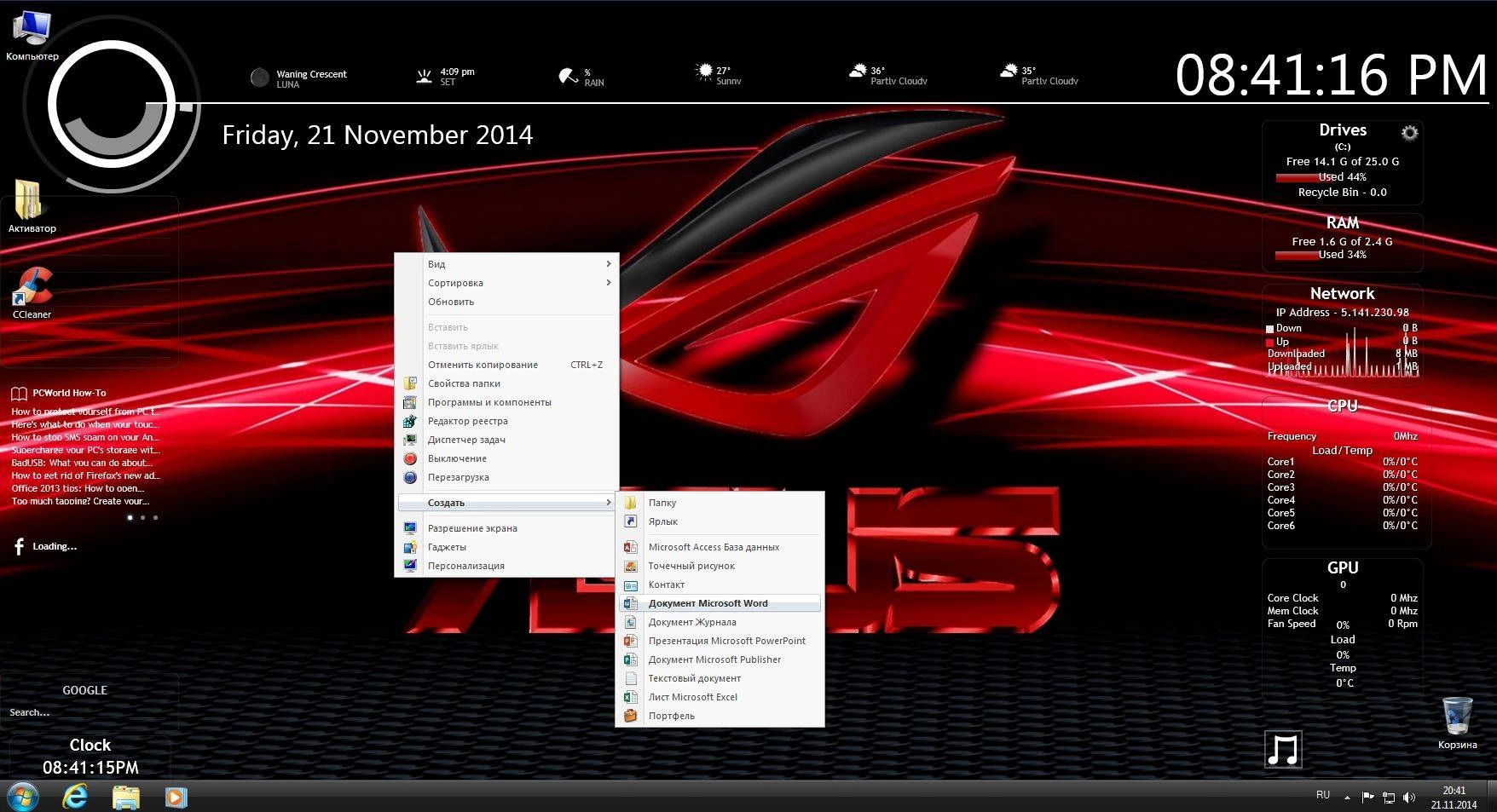1497x812 pixels.
Task: Open Программы и компоненты entry
Action: coord(507,402)
